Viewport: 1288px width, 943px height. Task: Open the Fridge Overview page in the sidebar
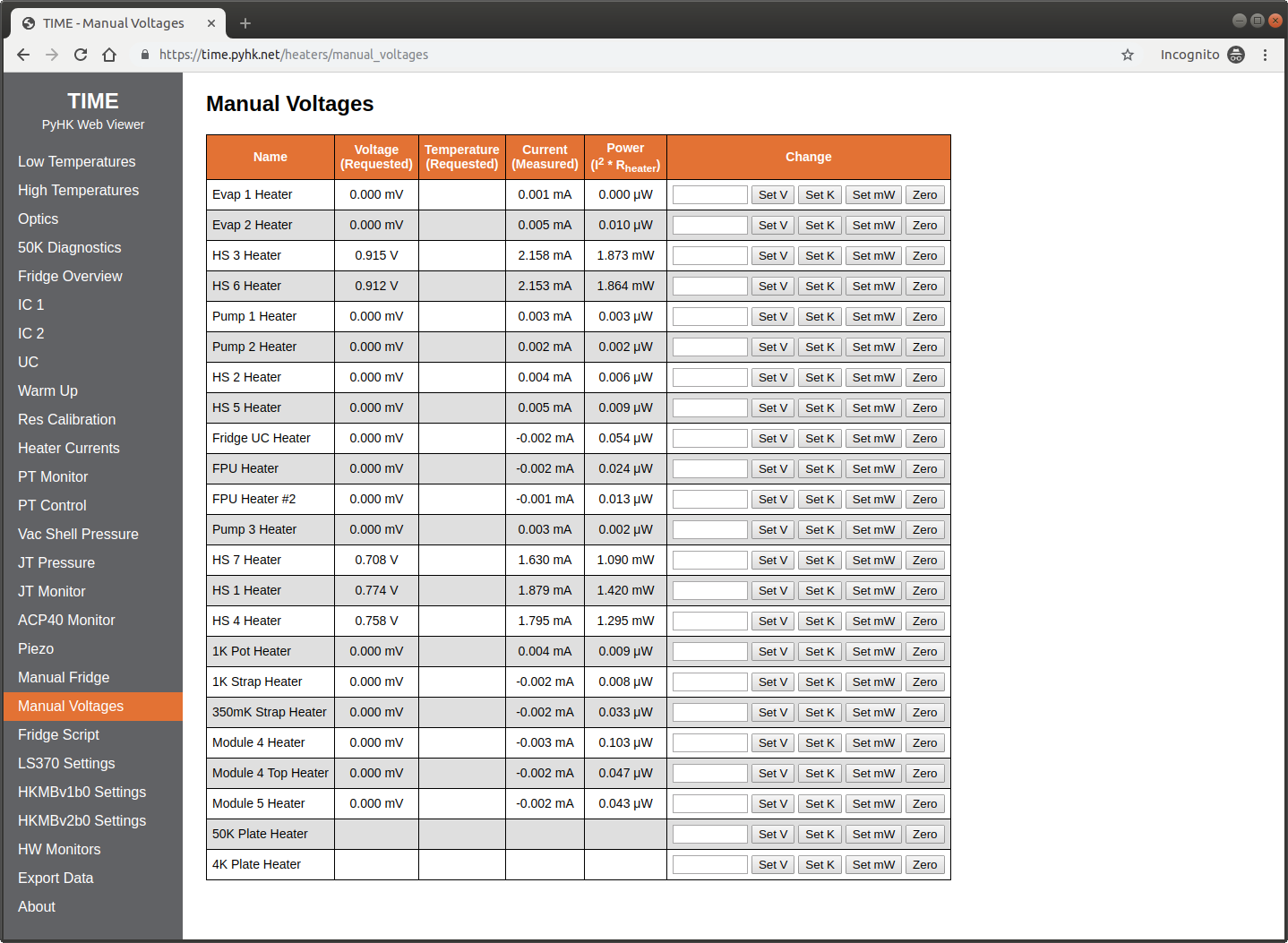[x=70, y=276]
